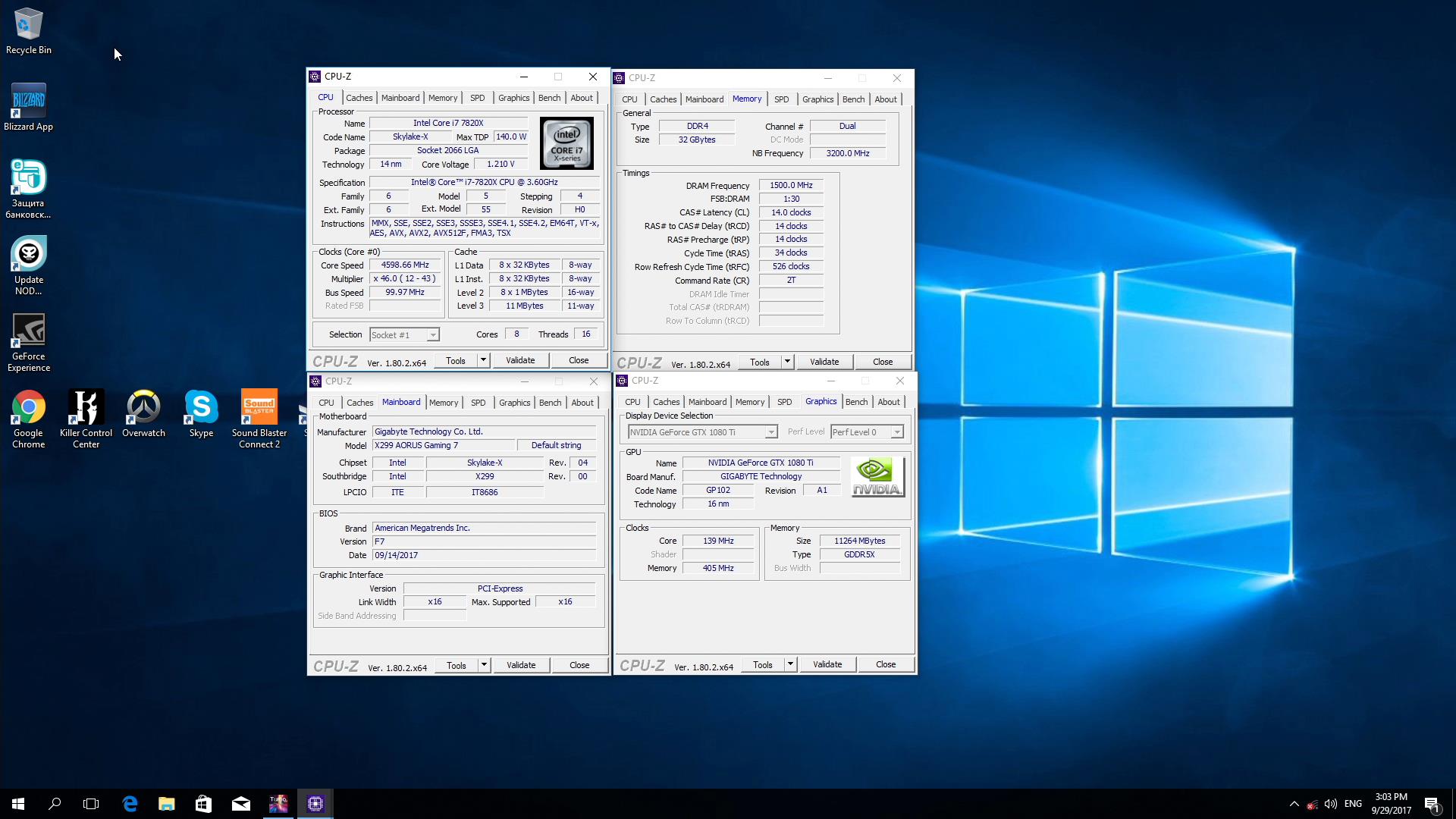
Task: Launch Microsoft Edge from the taskbar
Action: (130, 804)
